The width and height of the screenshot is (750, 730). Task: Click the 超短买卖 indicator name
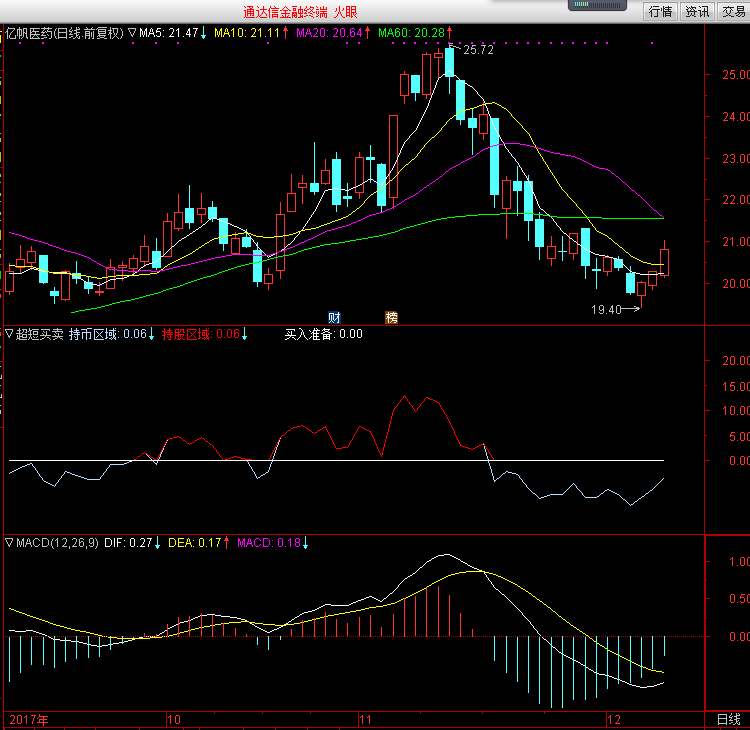tap(39, 334)
